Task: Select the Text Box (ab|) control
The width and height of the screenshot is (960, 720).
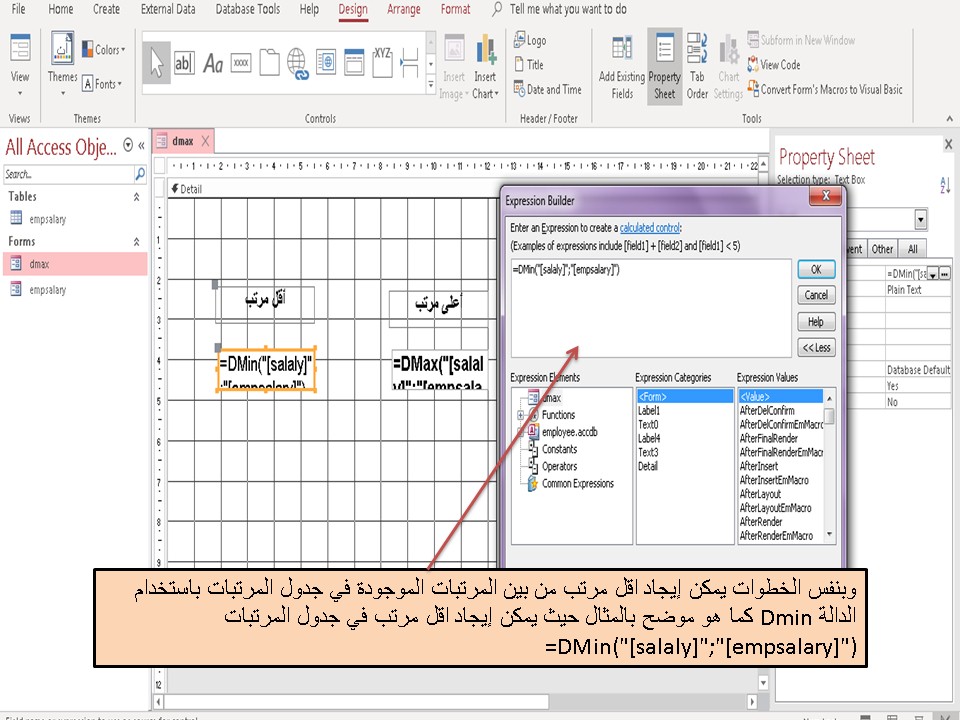Action: [x=185, y=62]
